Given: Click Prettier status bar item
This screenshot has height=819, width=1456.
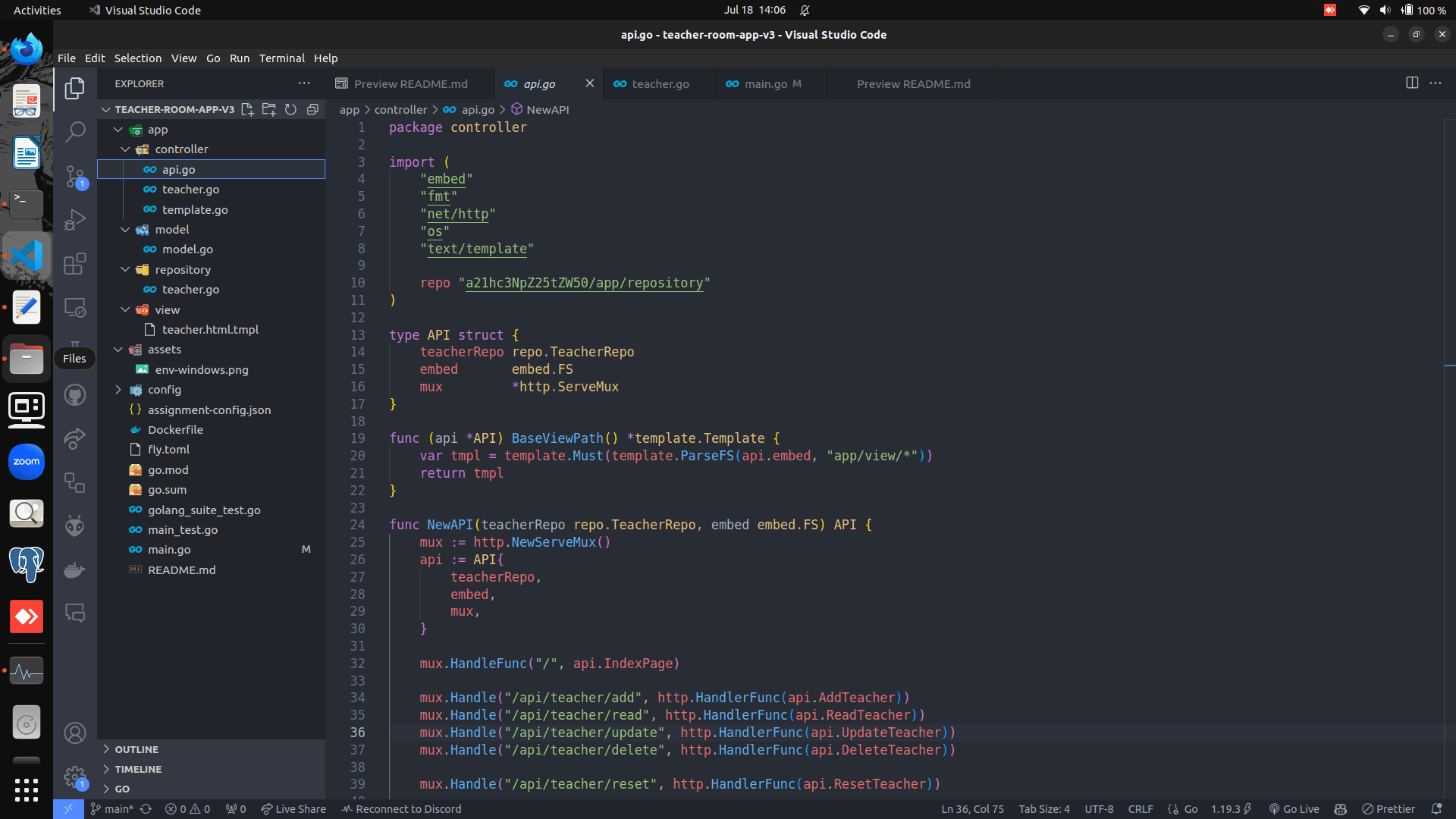Looking at the screenshot, I should (1389, 809).
